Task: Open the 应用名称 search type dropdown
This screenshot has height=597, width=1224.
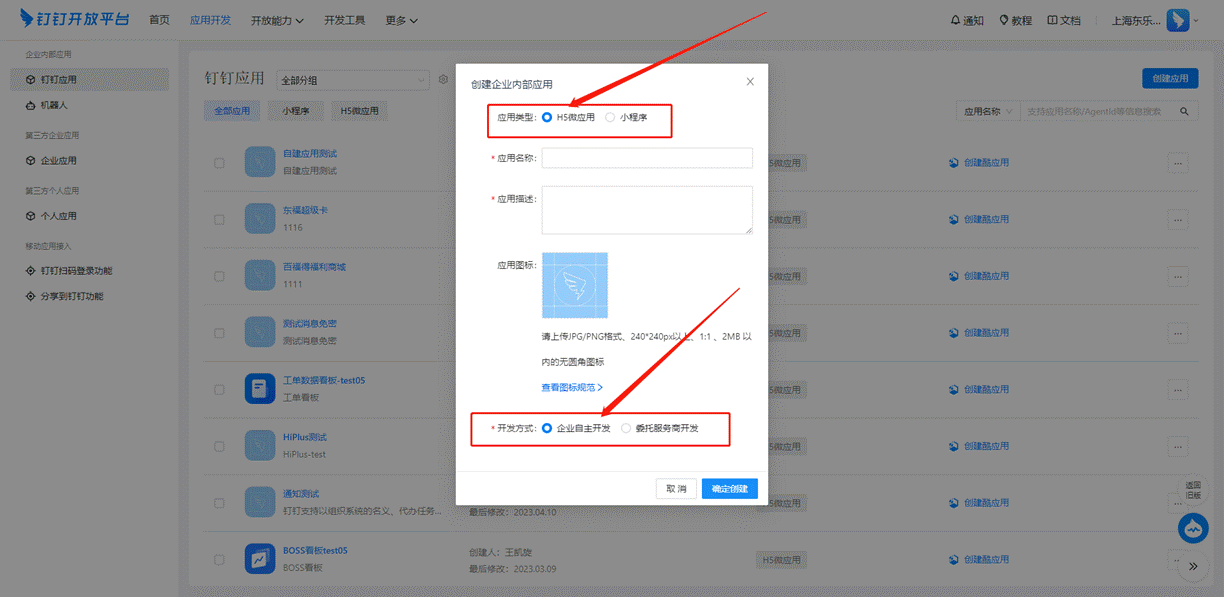Action: click(987, 111)
